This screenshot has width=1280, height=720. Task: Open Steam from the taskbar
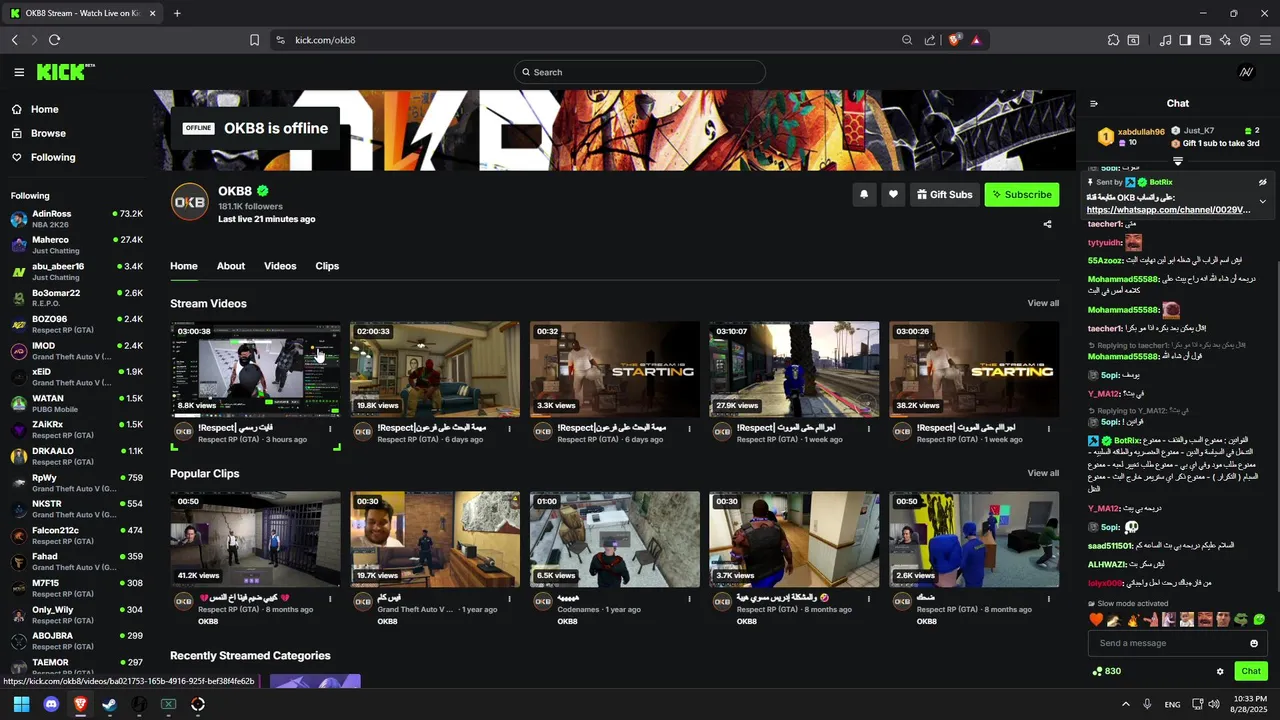109,704
